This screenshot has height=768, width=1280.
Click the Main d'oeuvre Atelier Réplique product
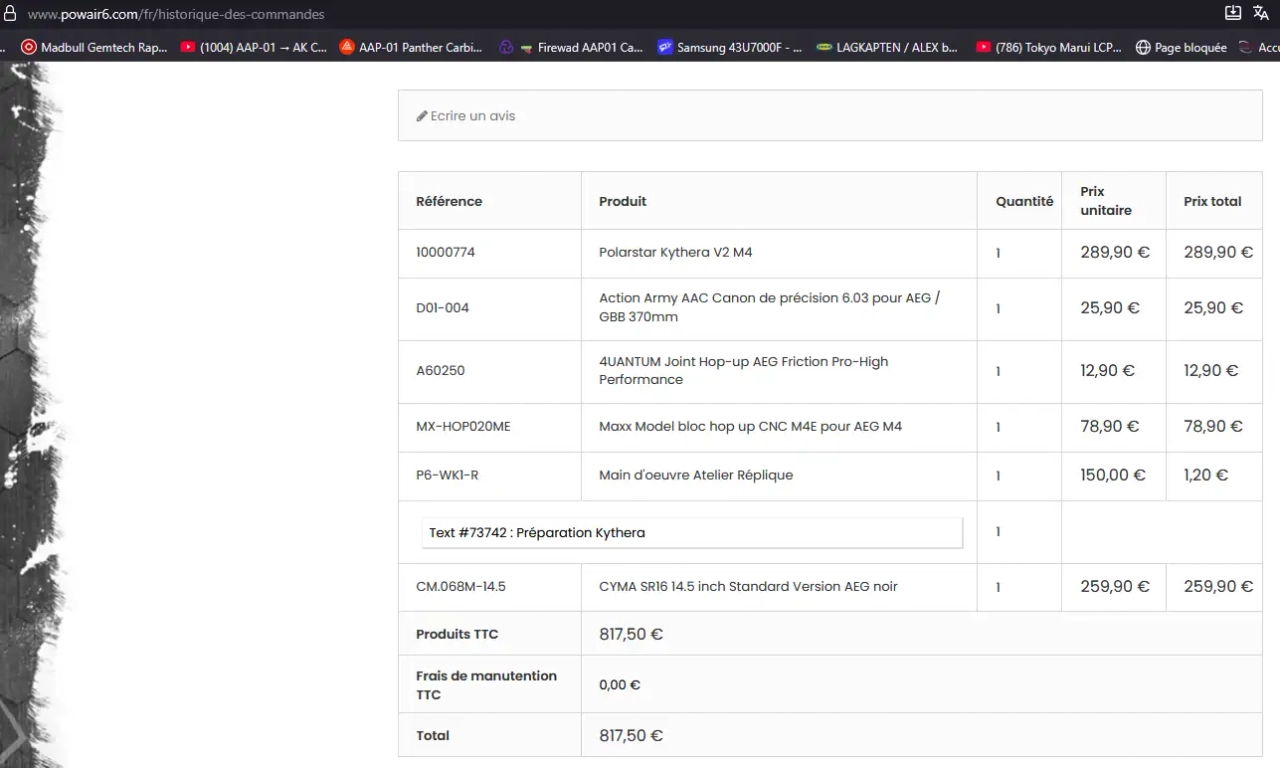tap(695, 475)
